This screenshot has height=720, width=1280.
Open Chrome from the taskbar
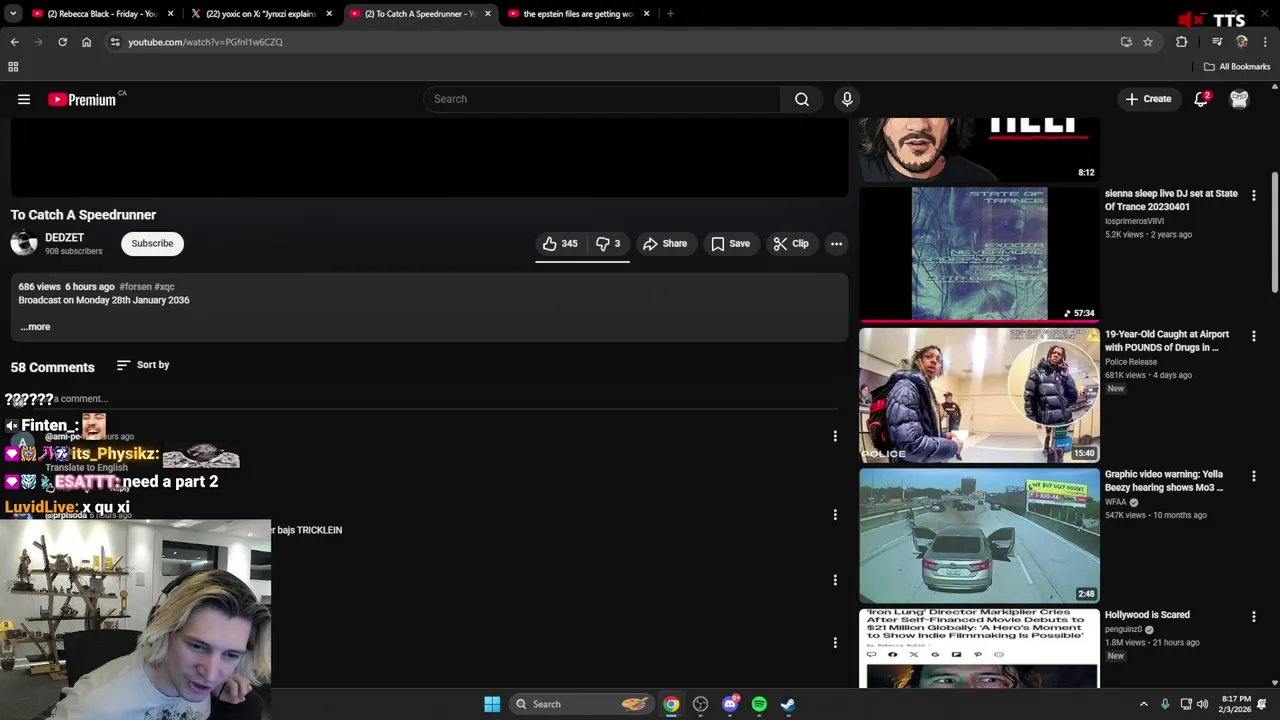click(671, 704)
